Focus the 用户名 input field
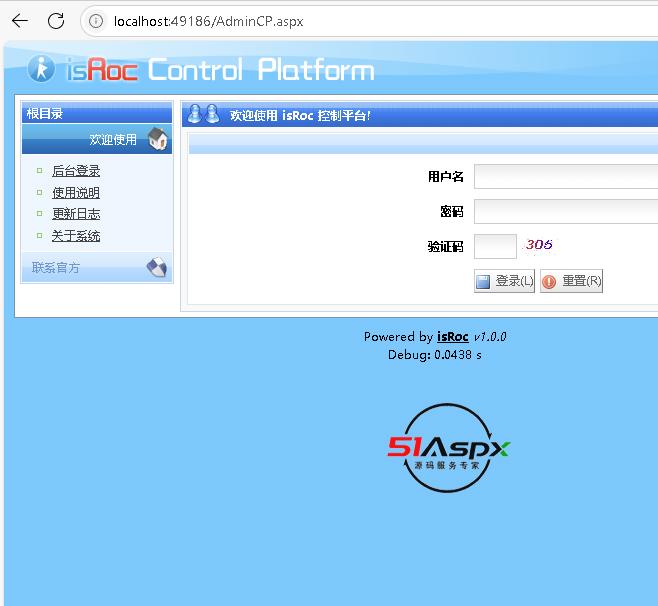Screen dimensions: 658x606 [566, 177]
